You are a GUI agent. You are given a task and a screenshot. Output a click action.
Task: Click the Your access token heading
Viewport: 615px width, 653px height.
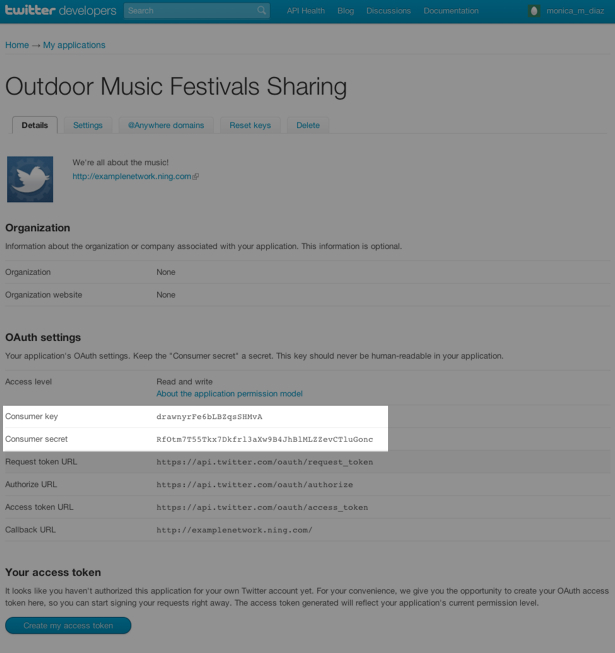[53, 572]
